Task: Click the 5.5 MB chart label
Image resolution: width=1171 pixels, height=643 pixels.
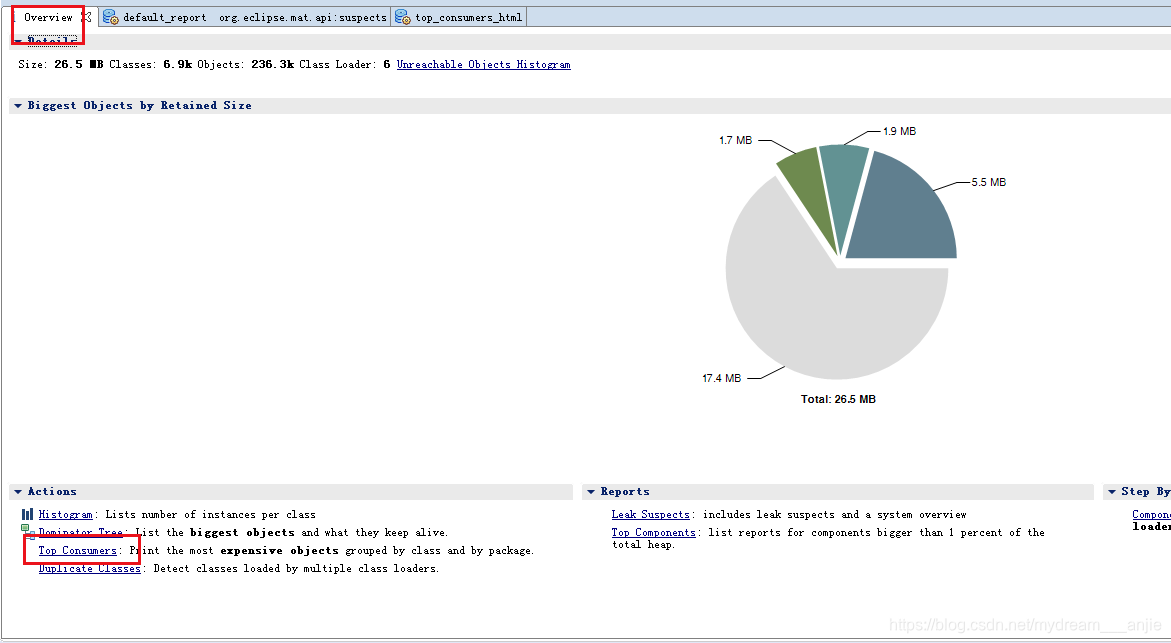Action: point(989,182)
